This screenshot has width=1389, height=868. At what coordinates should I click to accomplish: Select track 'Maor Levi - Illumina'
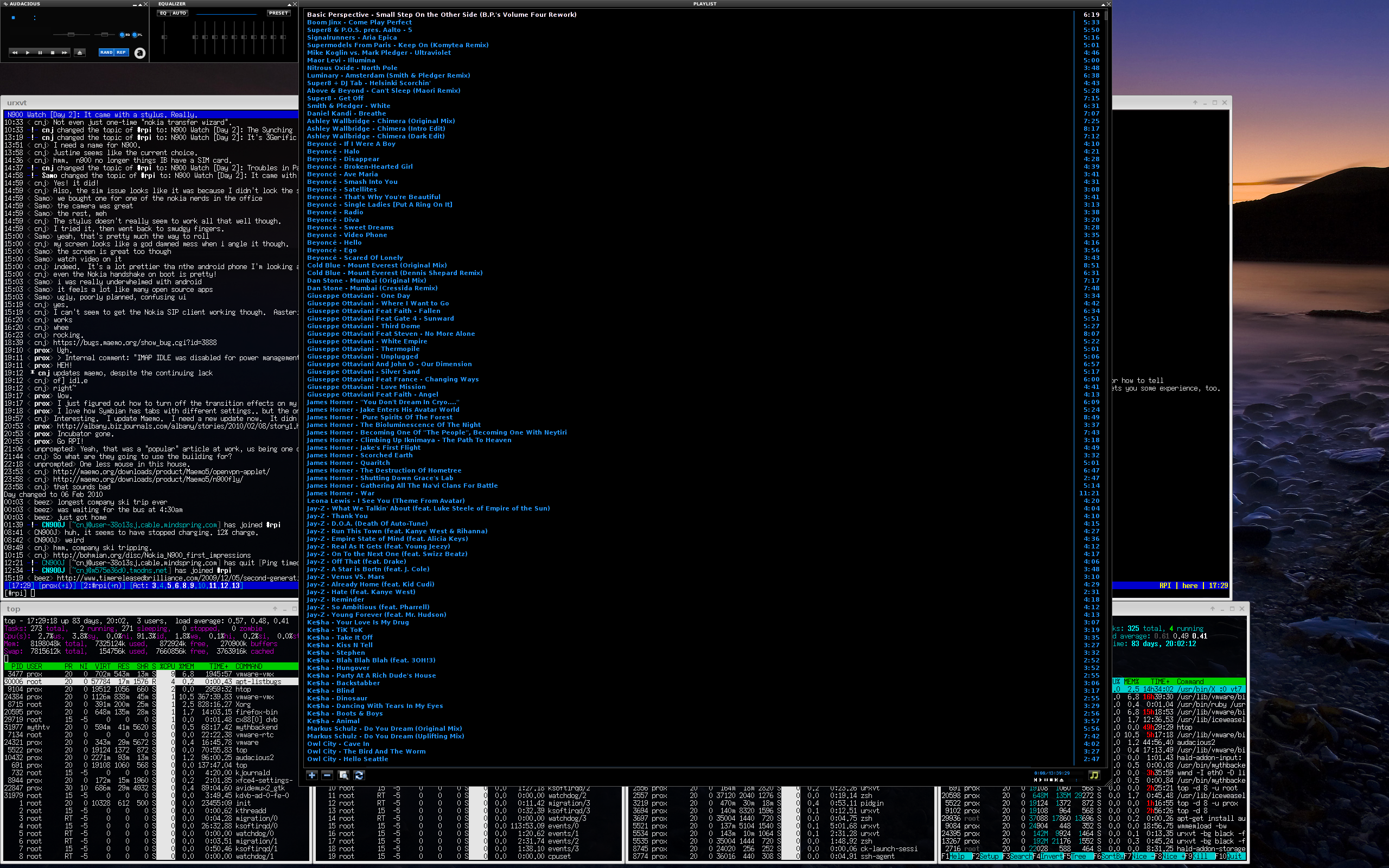[x=341, y=60]
